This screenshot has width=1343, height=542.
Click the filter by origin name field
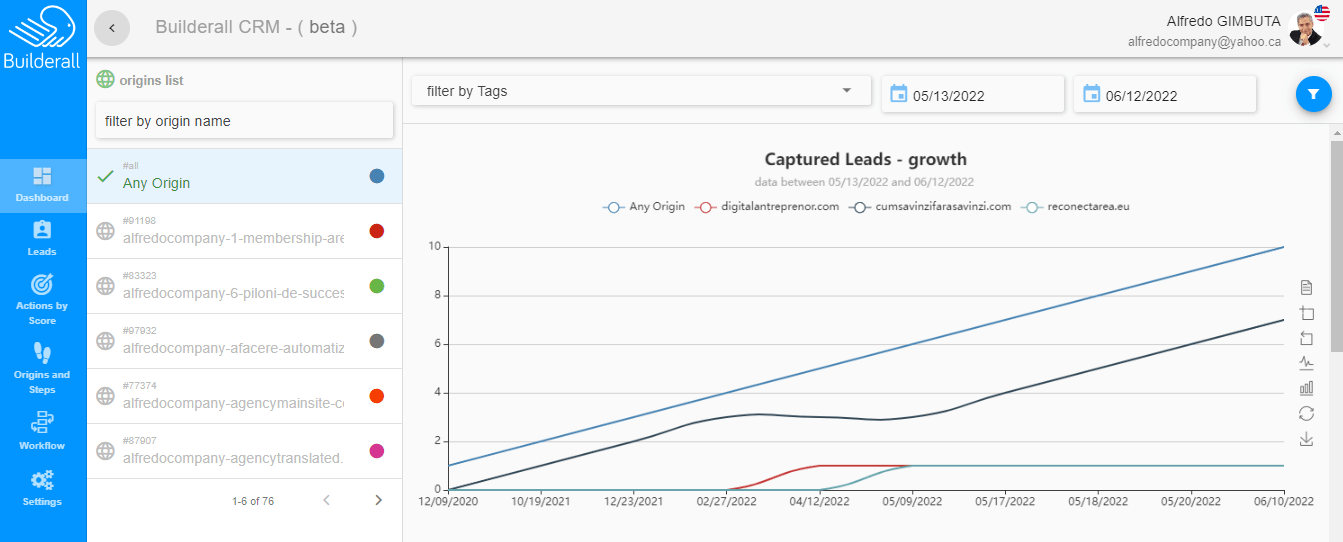tap(244, 121)
